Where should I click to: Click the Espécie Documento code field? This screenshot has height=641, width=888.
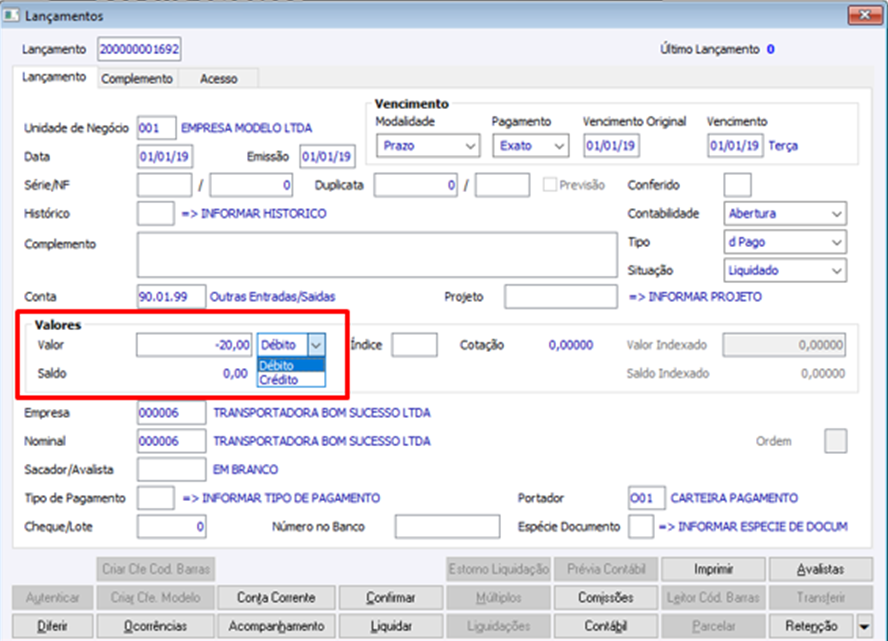[x=641, y=527]
